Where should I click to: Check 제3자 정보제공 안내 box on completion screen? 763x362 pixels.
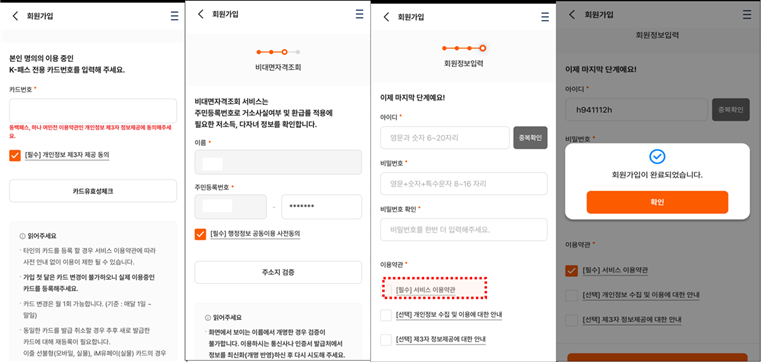[572, 320]
